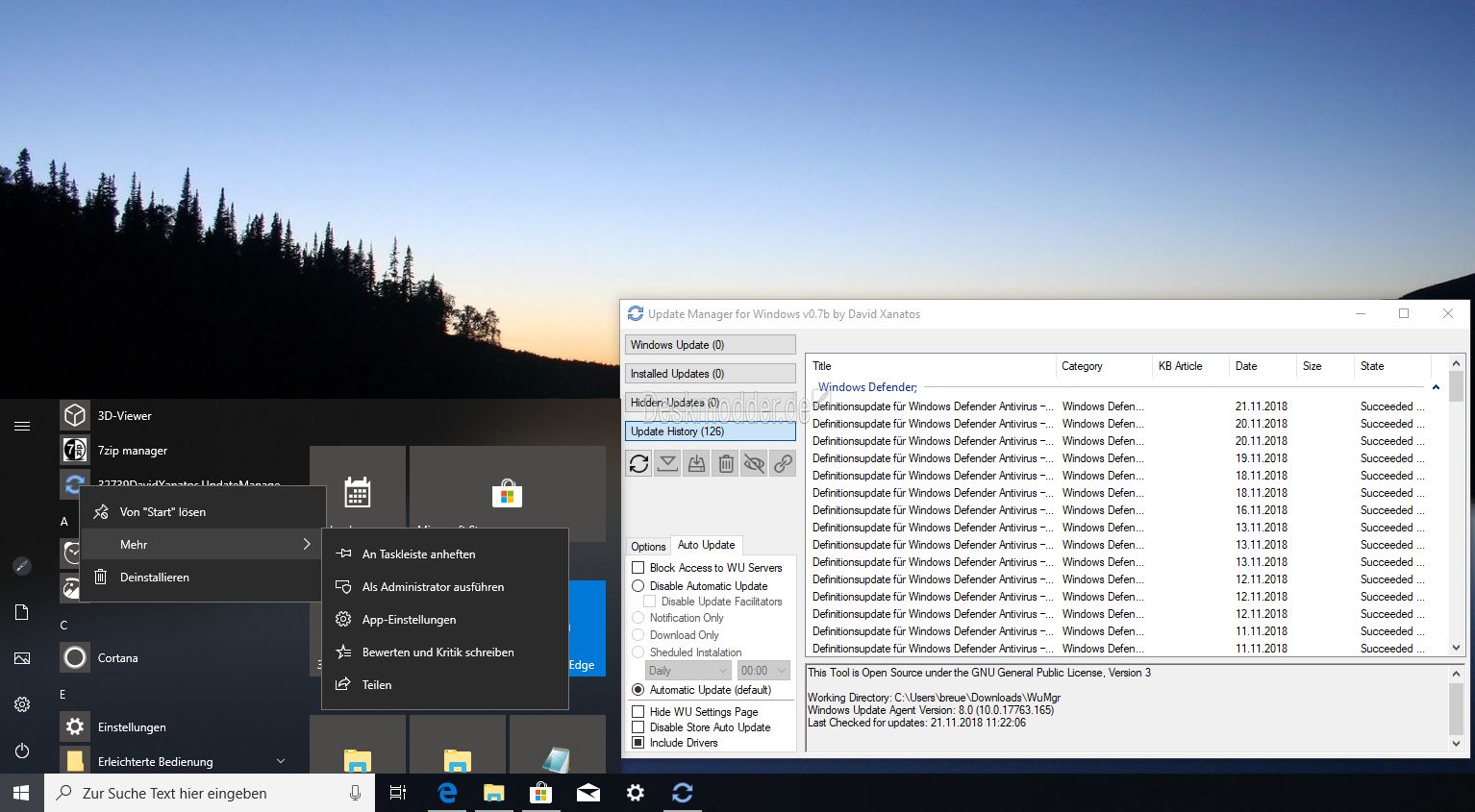Sort update list by Title column

coord(931,366)
